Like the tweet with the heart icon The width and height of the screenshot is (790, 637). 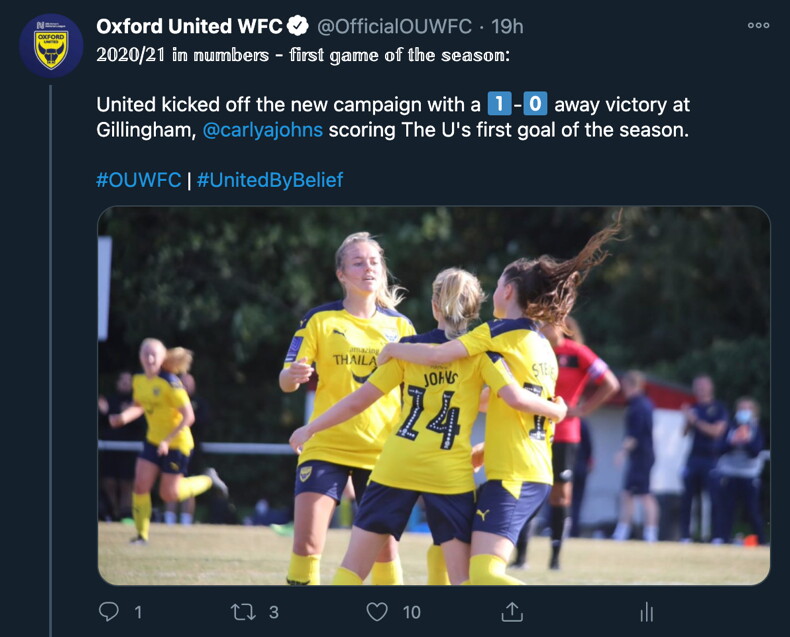(377, 612)
